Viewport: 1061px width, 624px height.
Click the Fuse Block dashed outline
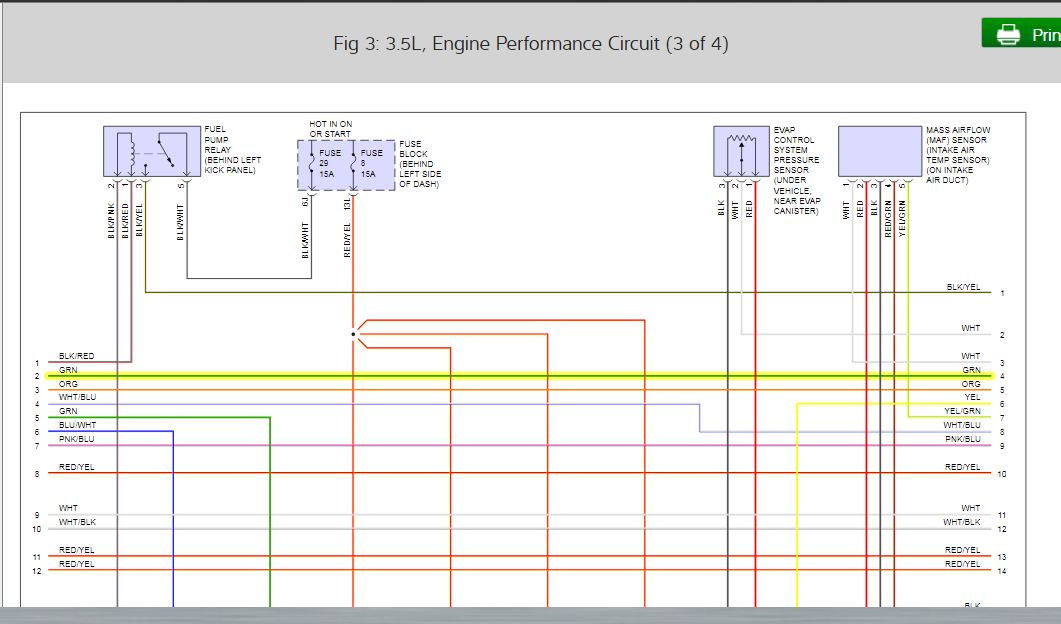345,165
